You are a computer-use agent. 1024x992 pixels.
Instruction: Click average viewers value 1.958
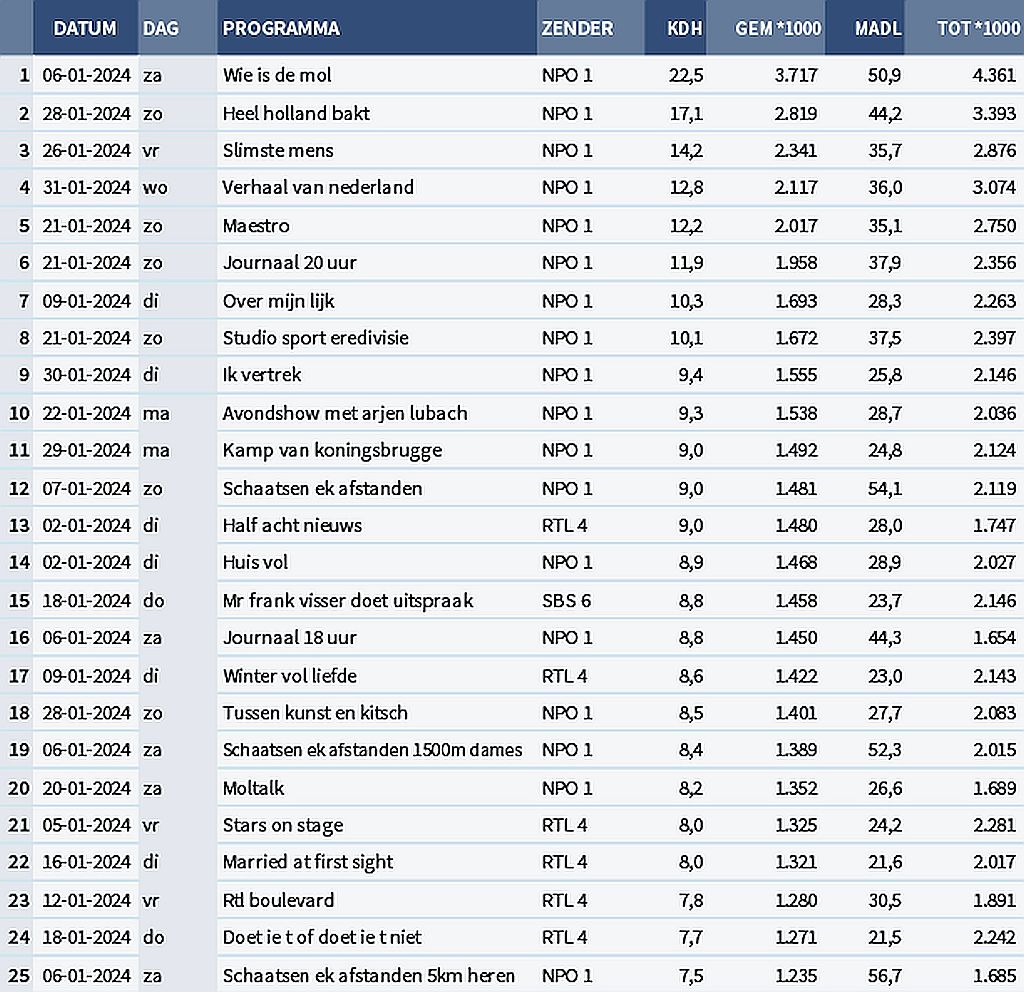click(x=796, y=263)
